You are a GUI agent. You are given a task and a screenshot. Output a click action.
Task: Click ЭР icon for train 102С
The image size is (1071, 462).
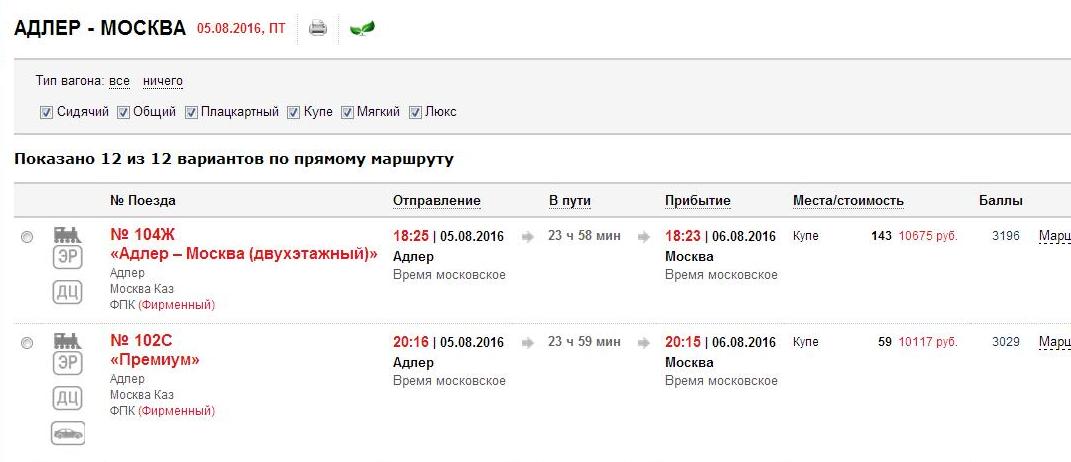pyautogui.click(x=67, y=366)
